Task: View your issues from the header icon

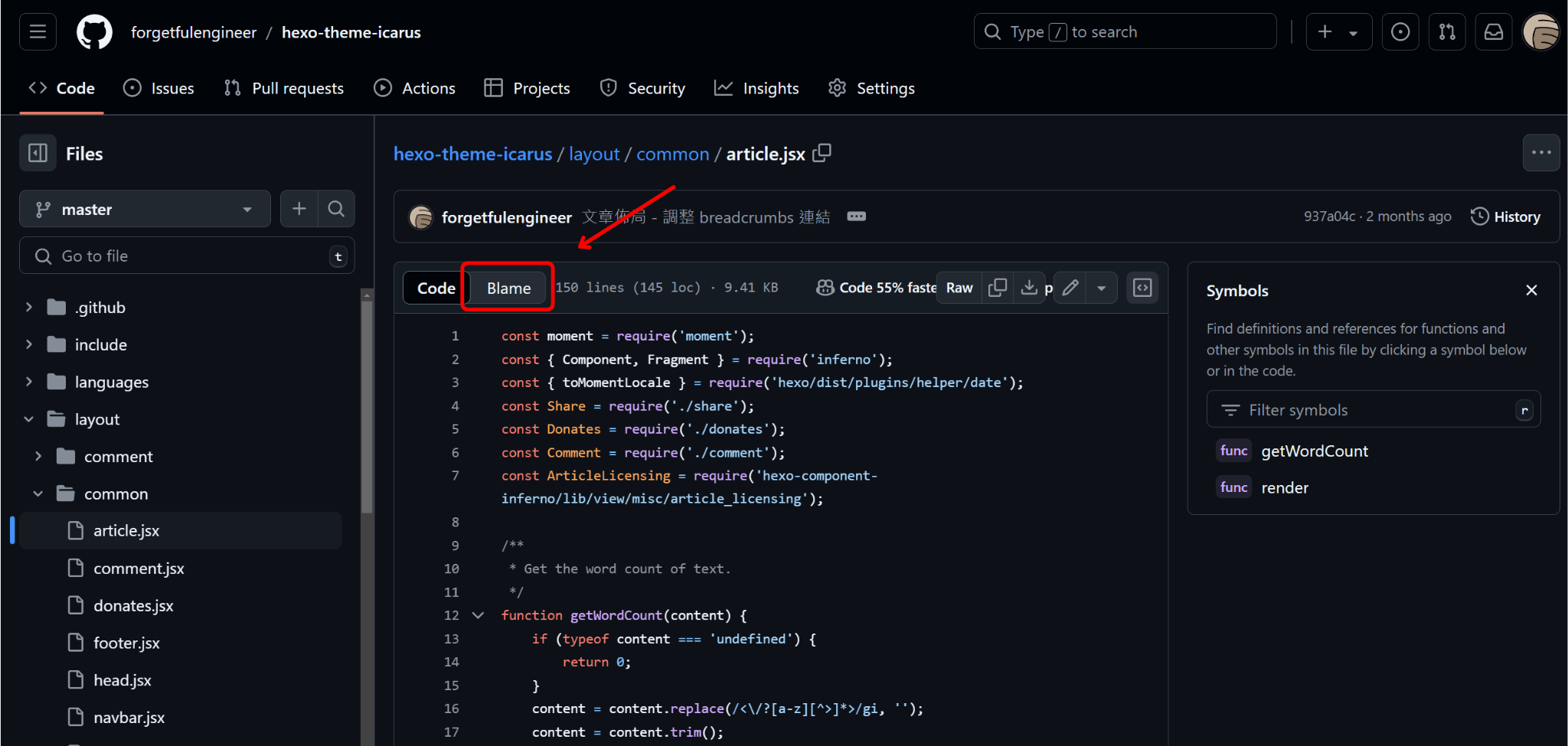Action: click(x=1400, y=32)
